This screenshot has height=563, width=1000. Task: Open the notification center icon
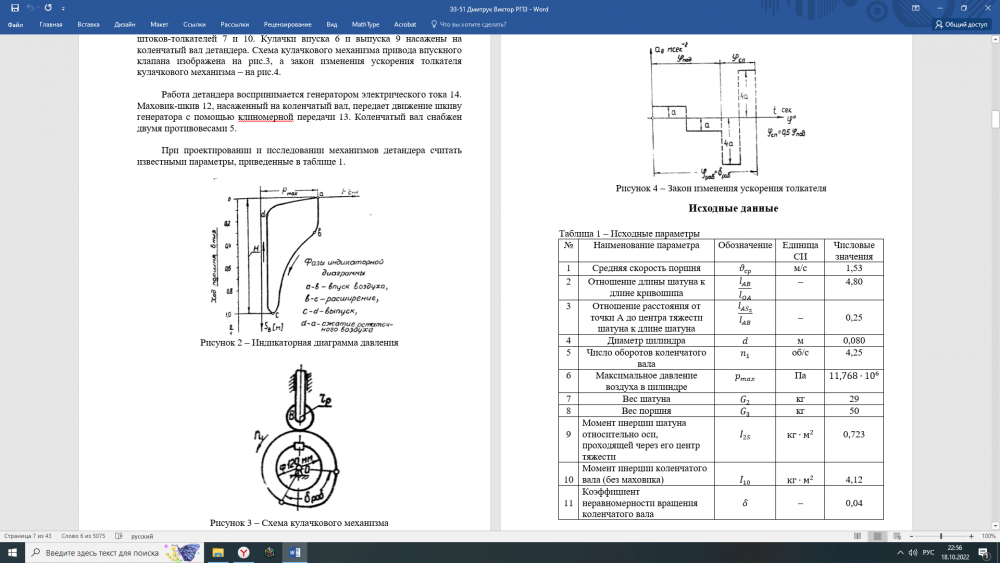[x=983, y=553]
